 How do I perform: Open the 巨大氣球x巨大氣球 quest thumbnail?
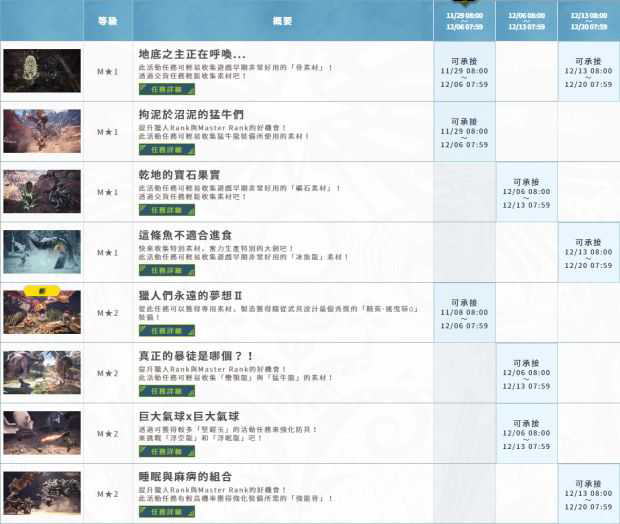(x=41, y=432)
